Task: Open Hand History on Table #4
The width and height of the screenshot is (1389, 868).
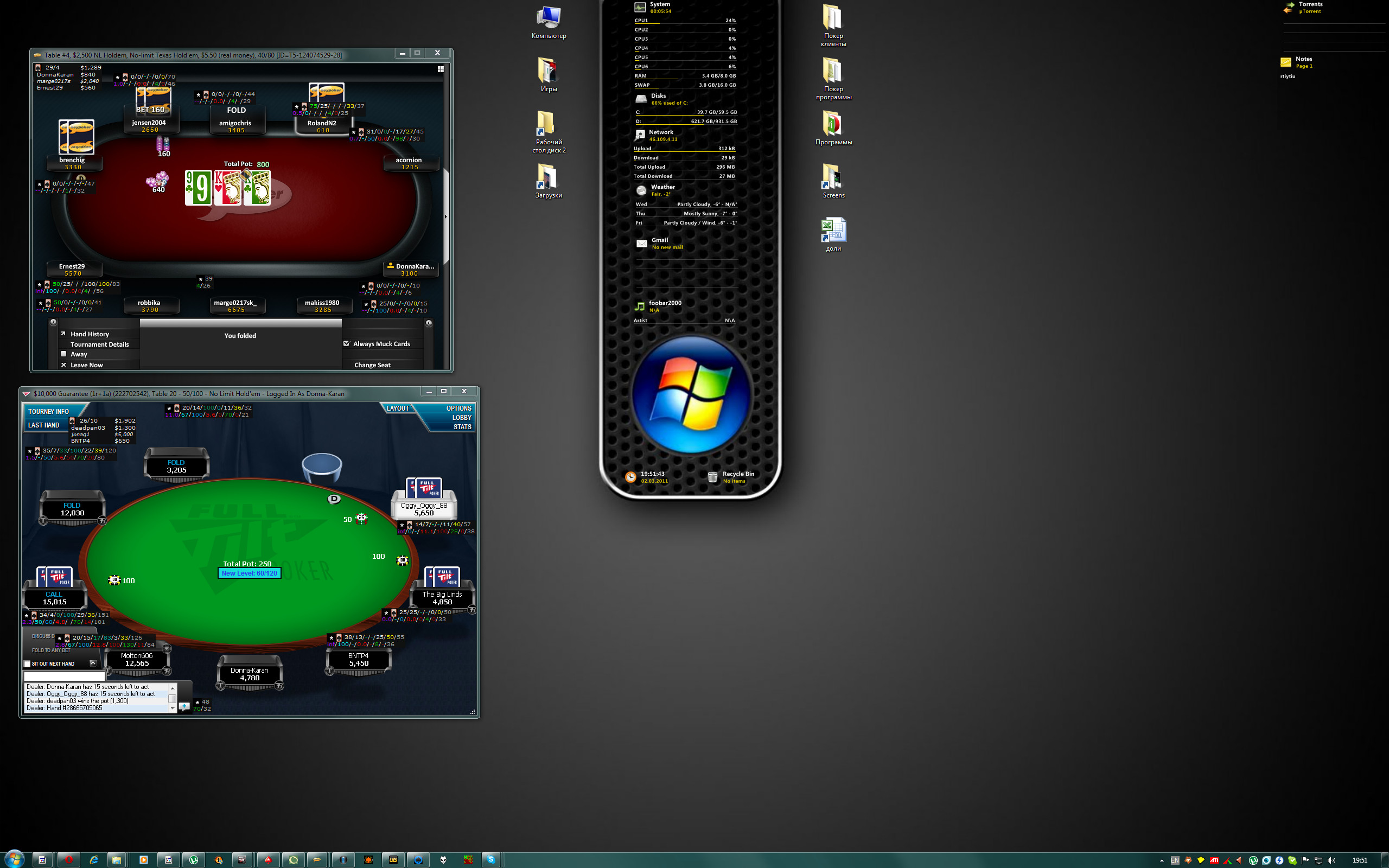Action: (90, 334)
